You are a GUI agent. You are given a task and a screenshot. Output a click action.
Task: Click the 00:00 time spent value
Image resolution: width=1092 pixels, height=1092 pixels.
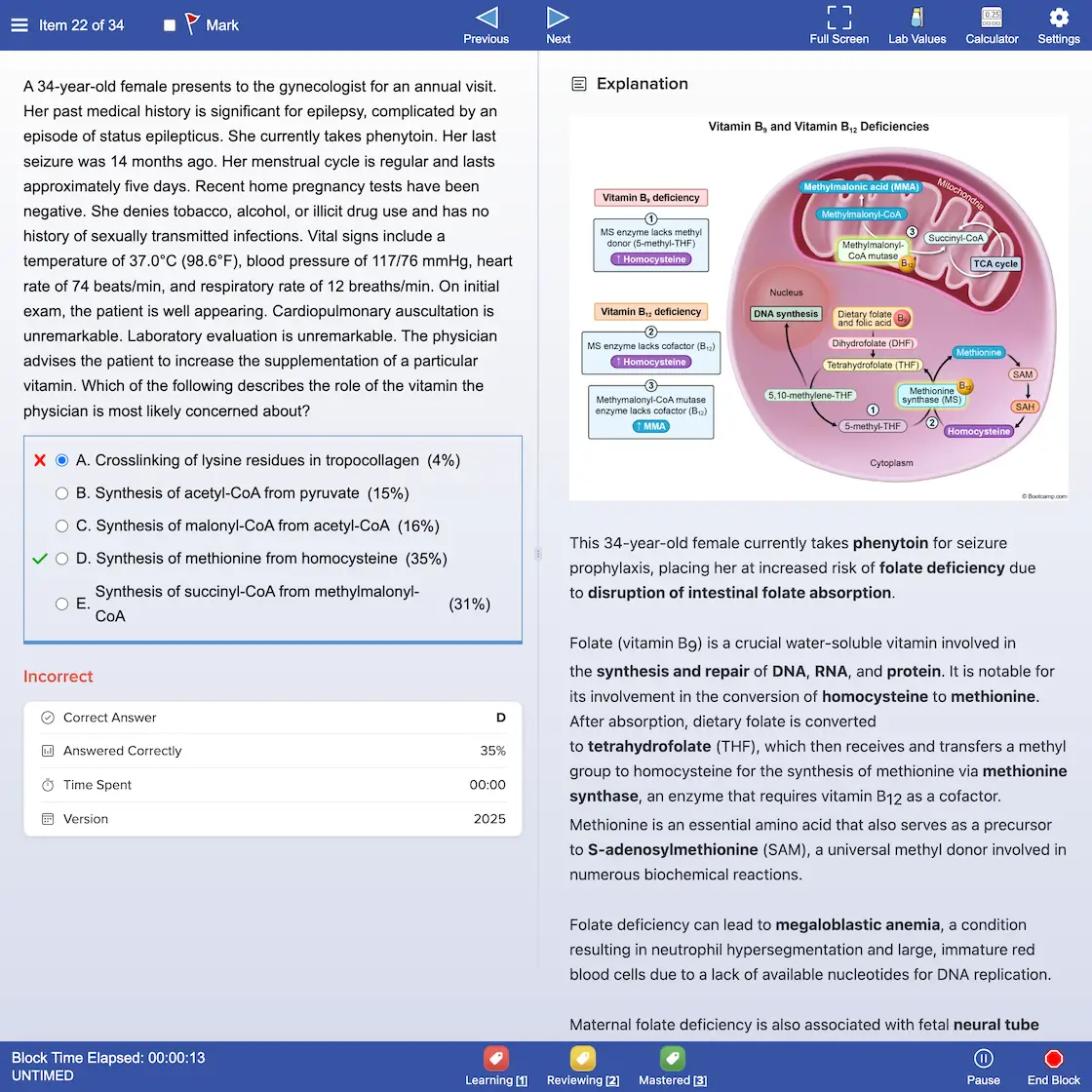tap(487, 785)
